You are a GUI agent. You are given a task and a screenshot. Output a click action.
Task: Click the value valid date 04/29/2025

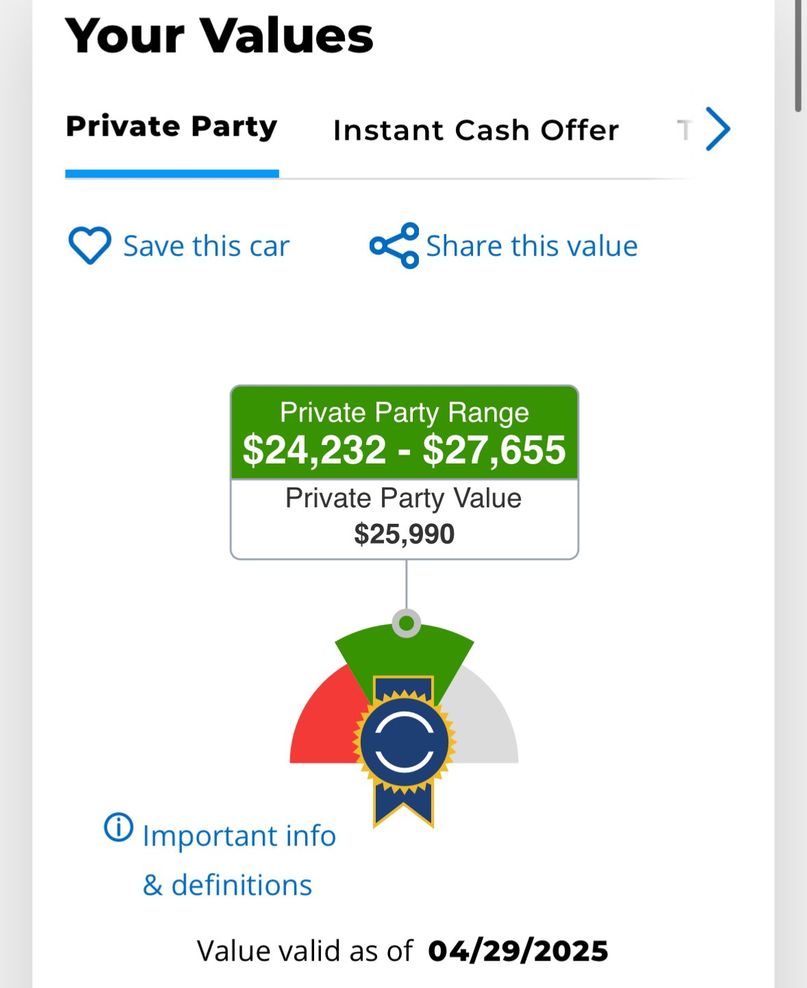pos(518,951)
